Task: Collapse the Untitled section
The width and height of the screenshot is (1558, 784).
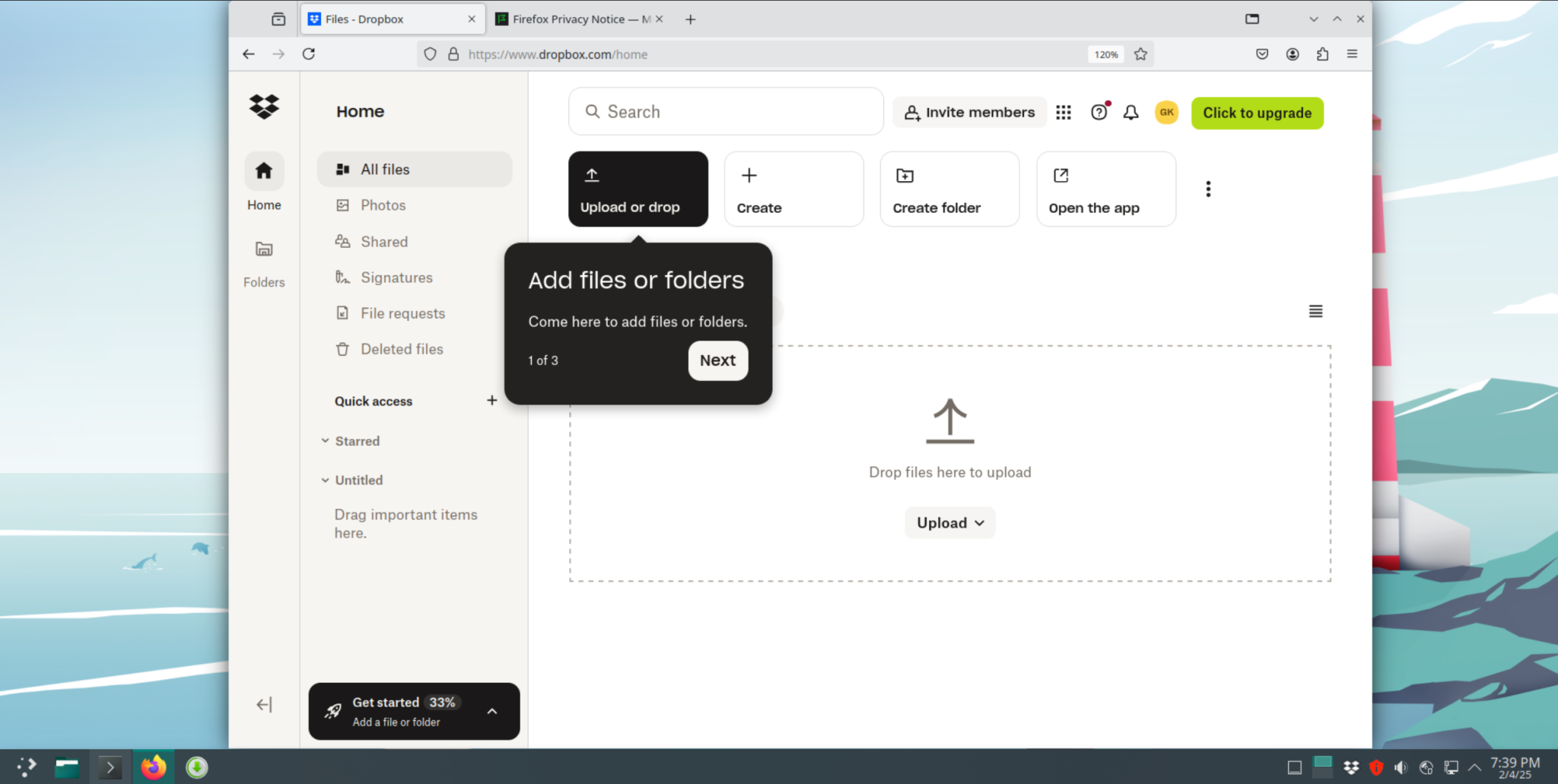Action: tap(326, 480)
